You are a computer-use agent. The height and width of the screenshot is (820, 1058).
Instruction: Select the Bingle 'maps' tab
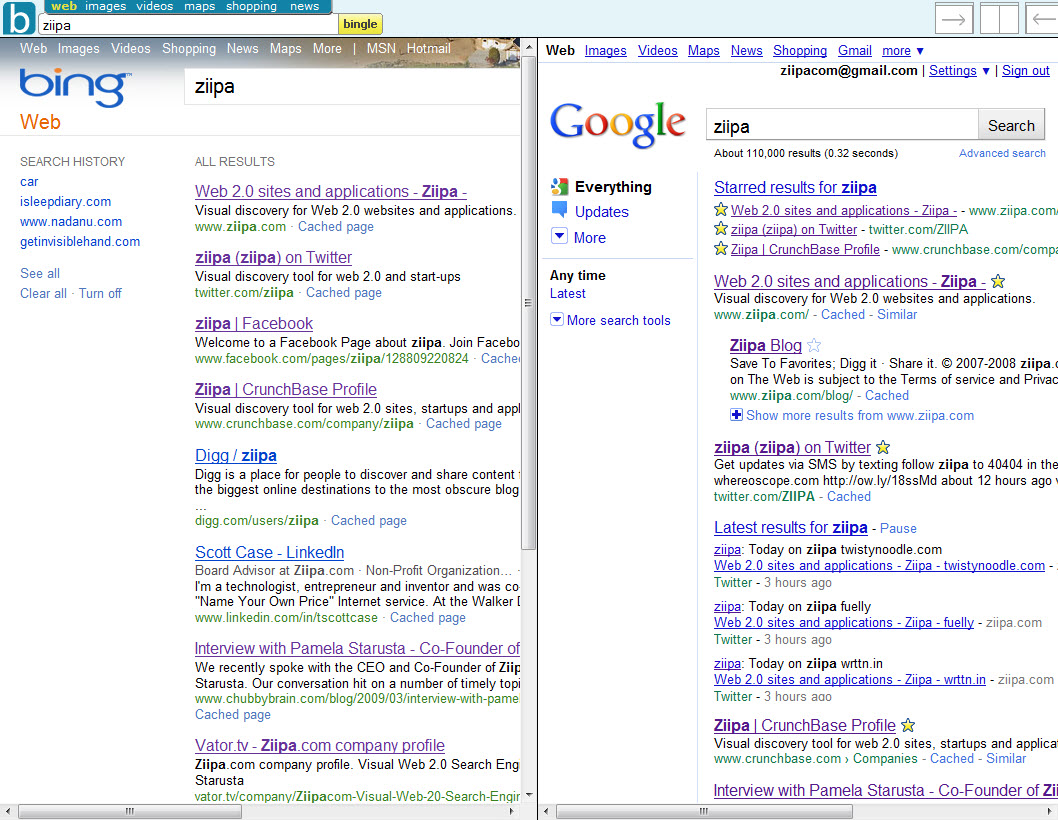point(200,6)
